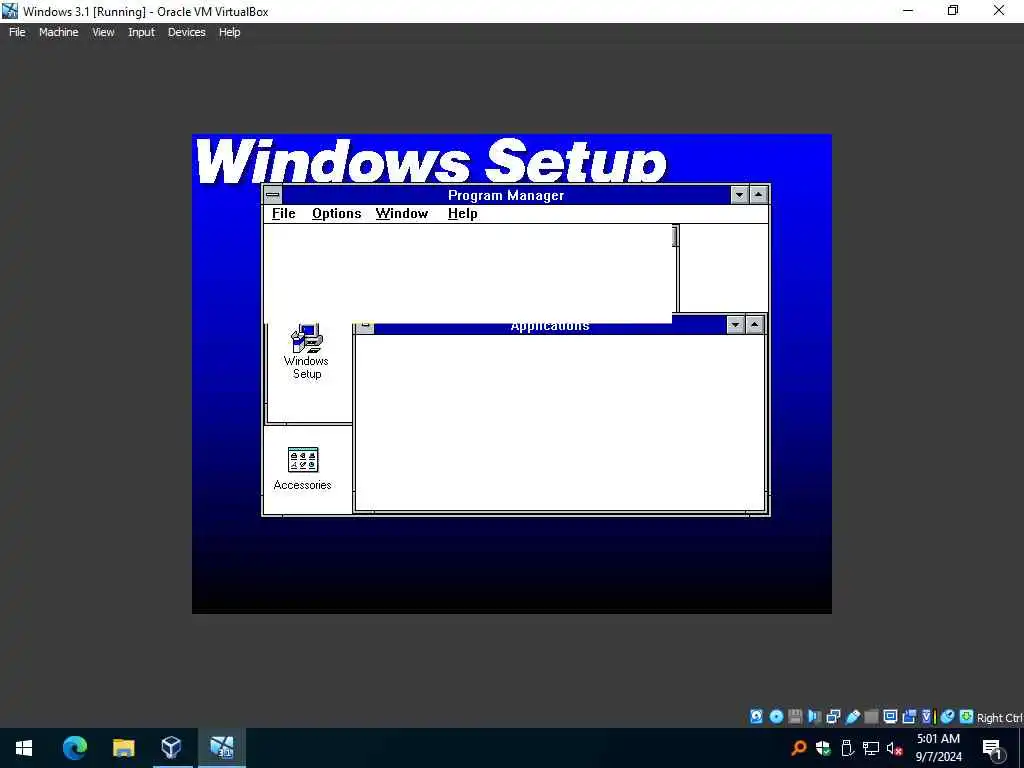The height and width of the screenshot is (768, 1024).
Task: Click the Applications window title bar
Action: [x=550, y=326]
